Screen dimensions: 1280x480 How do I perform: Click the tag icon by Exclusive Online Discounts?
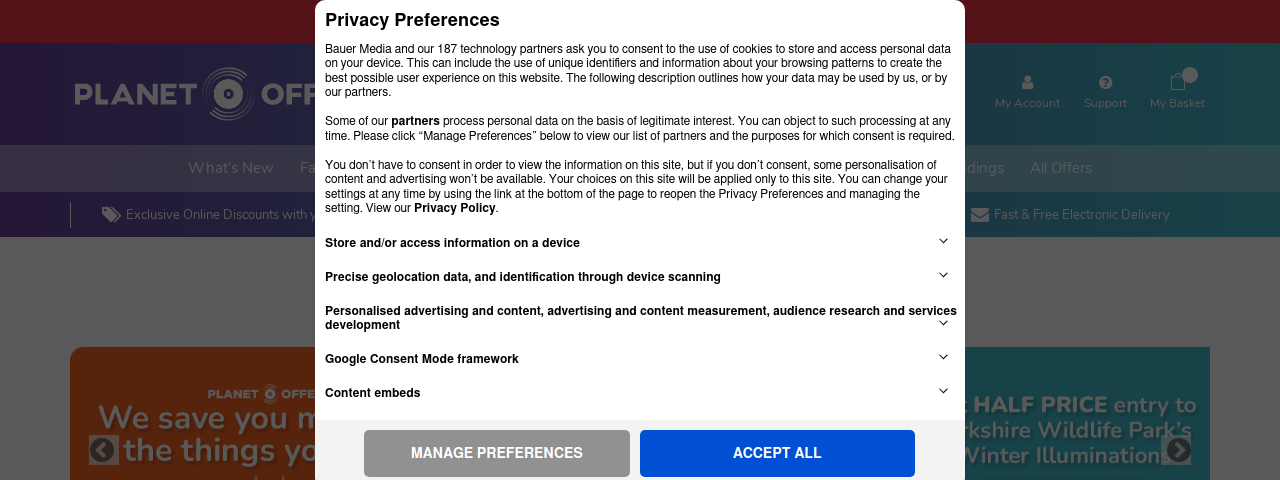click(111, 214)
